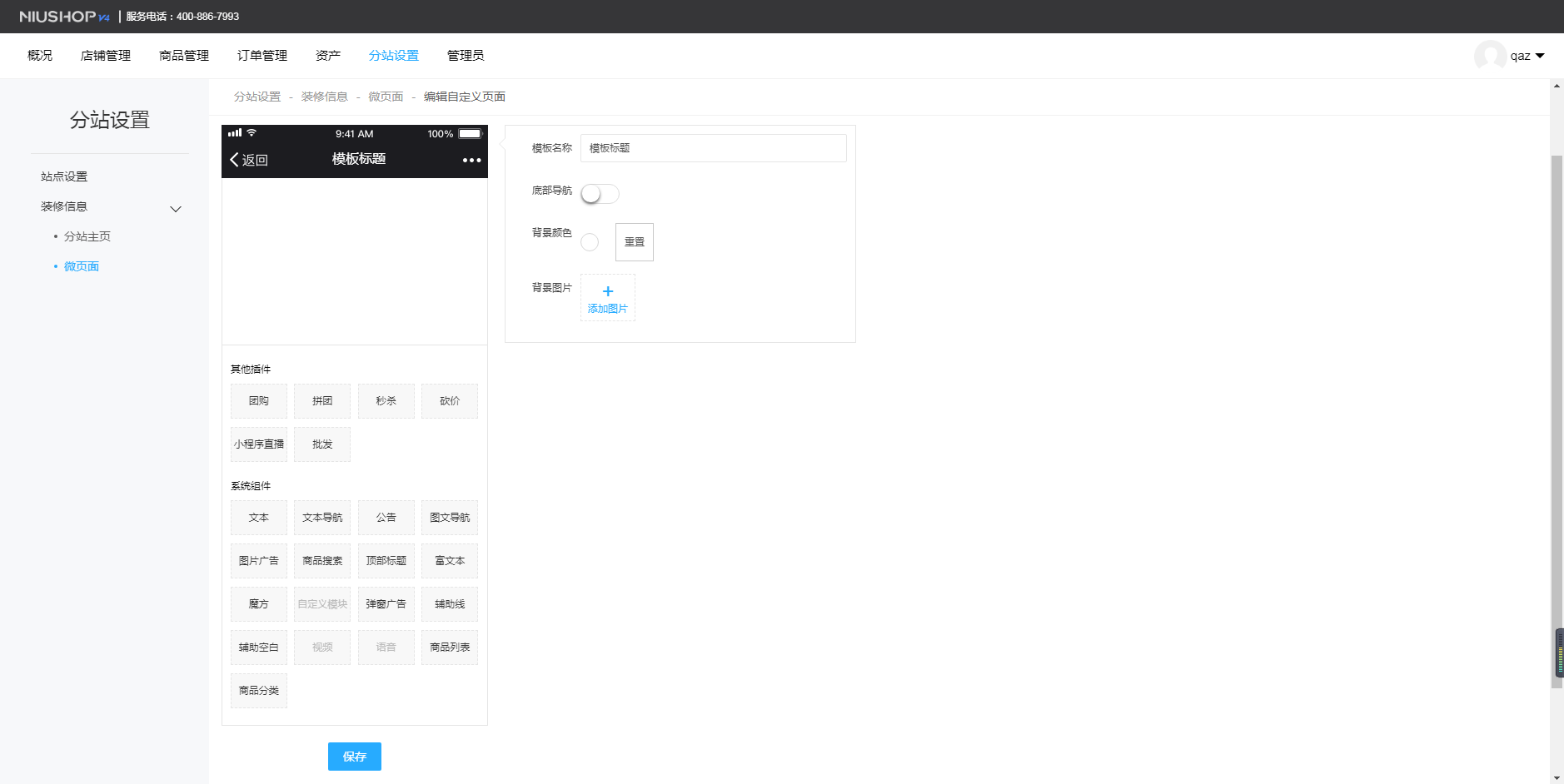1564x784 pixels.
Task: Click the disabled 语音 component
Action: (386, 648)
